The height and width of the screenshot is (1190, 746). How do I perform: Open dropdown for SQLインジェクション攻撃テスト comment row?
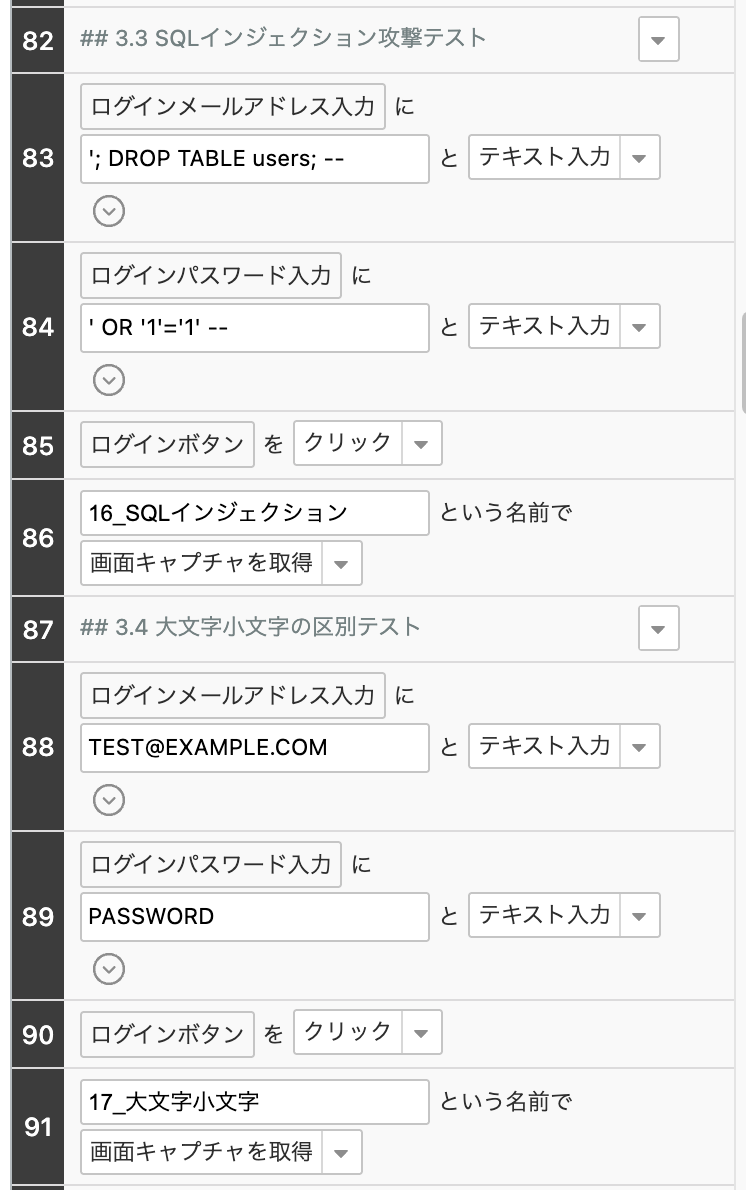pos(658,40)
